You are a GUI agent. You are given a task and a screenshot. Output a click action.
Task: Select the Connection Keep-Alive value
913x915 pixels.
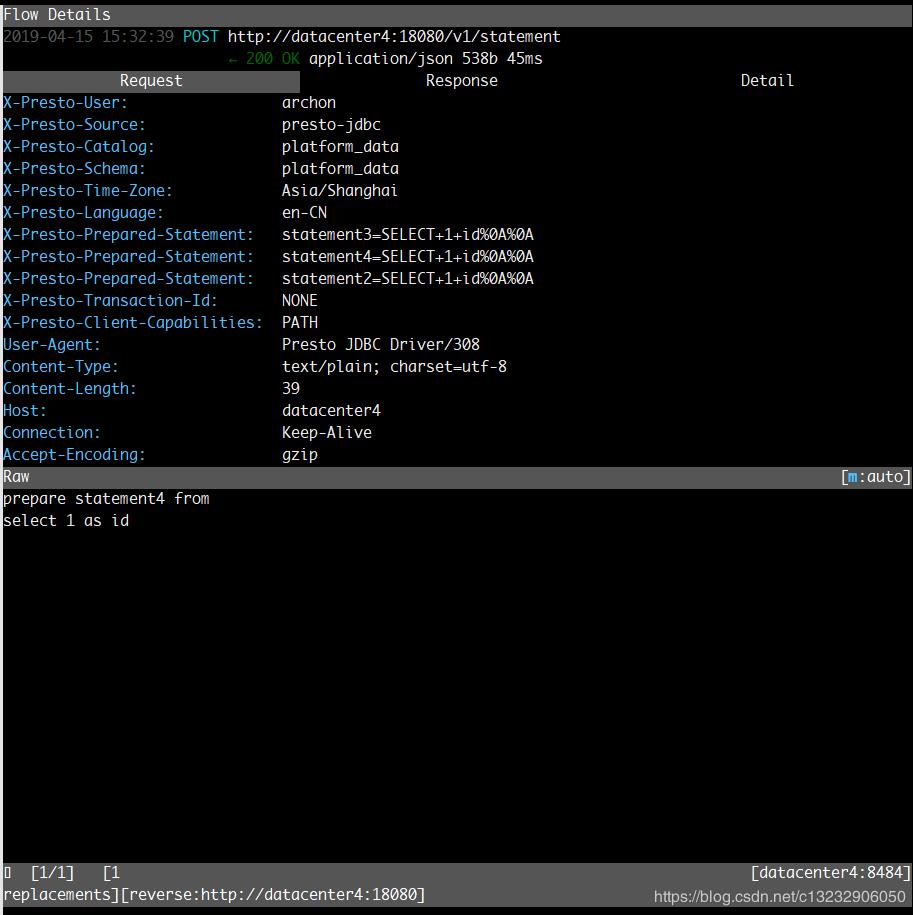(327, 432)
